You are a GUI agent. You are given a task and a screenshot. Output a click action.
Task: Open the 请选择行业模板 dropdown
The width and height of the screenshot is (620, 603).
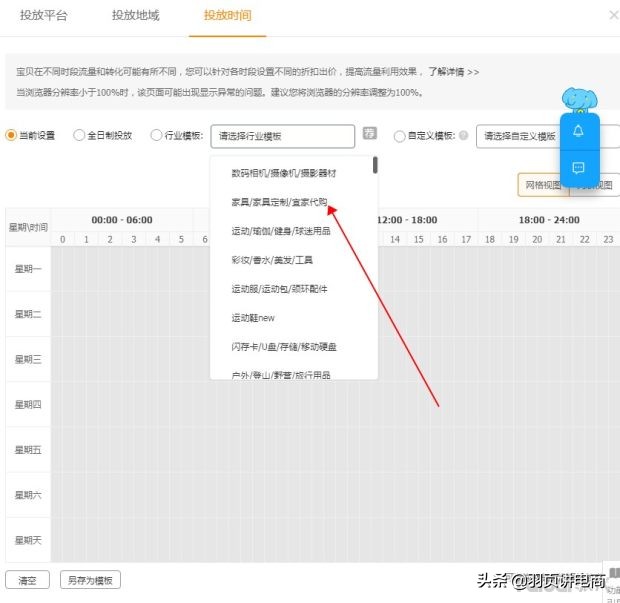(283, 136)
